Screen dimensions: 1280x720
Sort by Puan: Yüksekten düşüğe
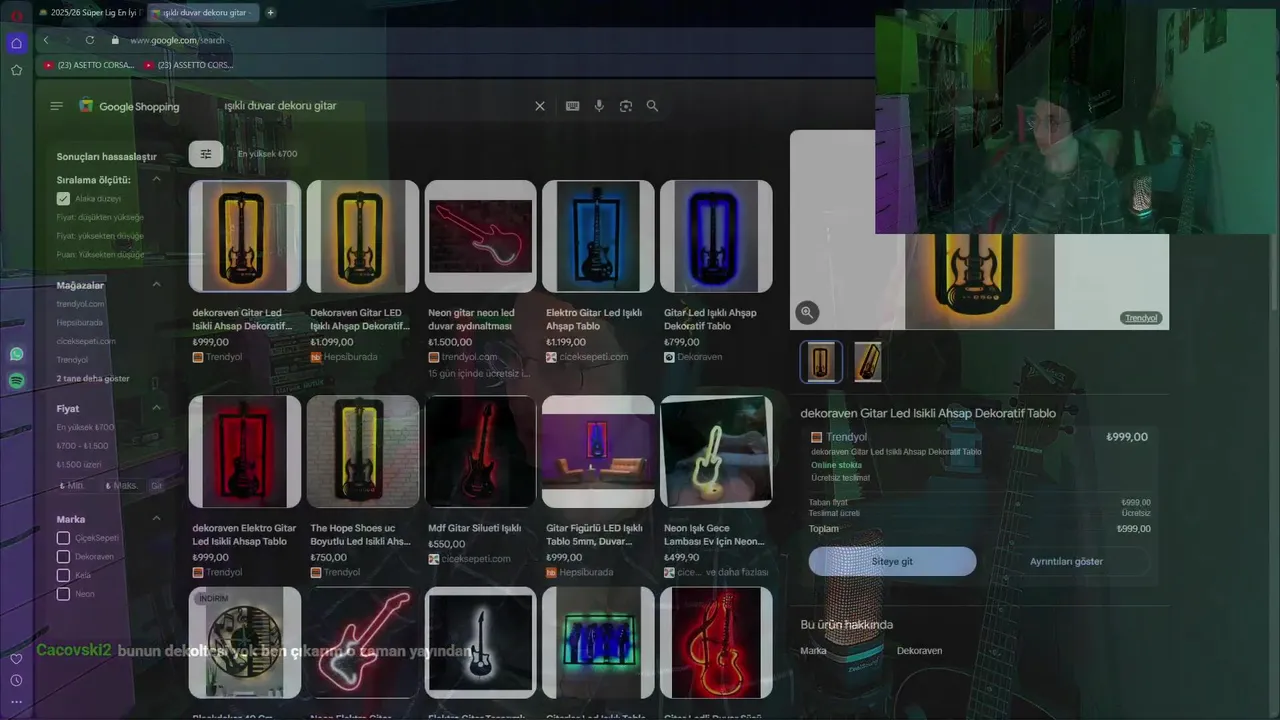[100, 255]
